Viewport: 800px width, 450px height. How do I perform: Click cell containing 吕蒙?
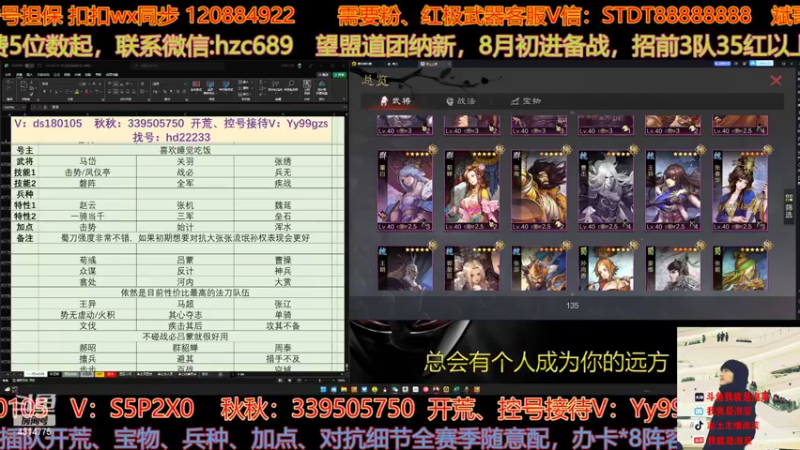click(x=185, y=260)
